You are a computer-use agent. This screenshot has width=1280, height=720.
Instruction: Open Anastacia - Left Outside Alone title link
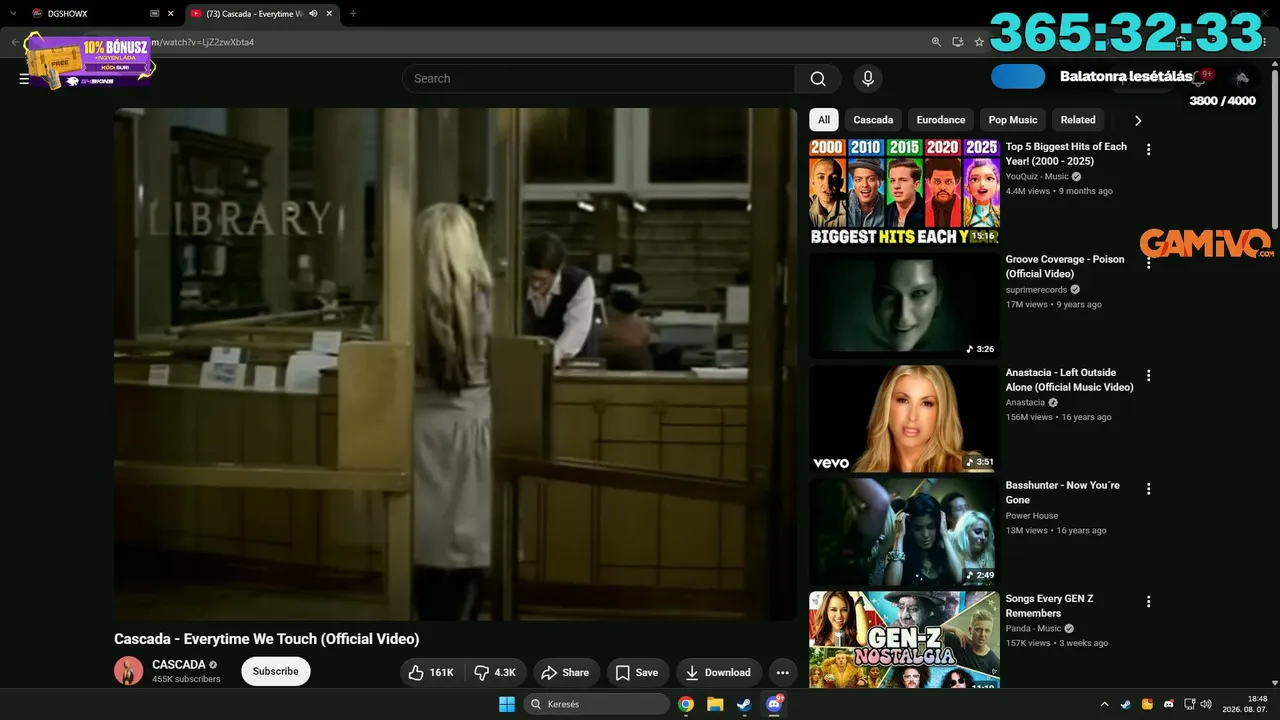tap(1070, 380)
